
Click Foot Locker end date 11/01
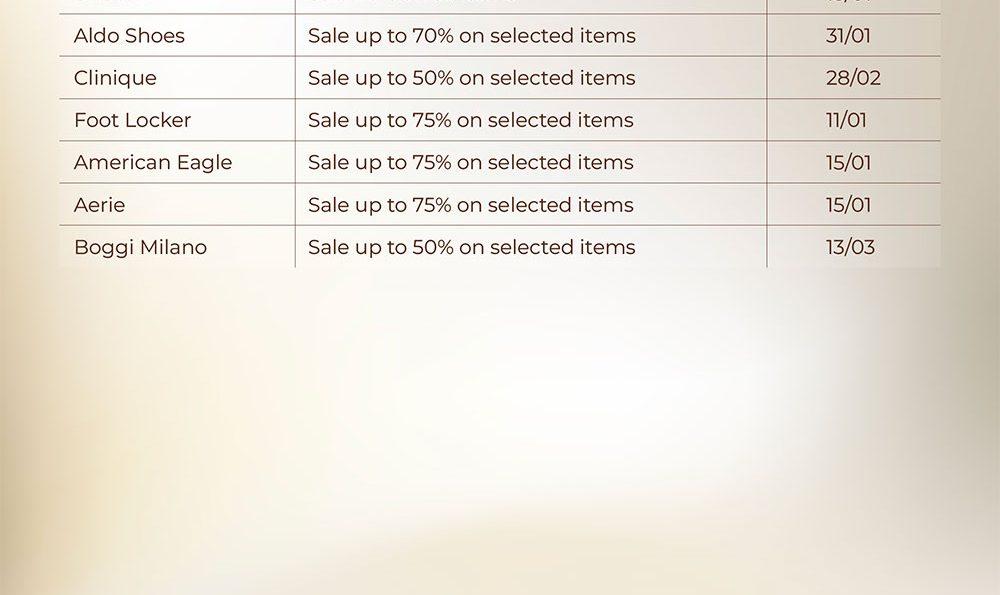[x=846, y=120]
